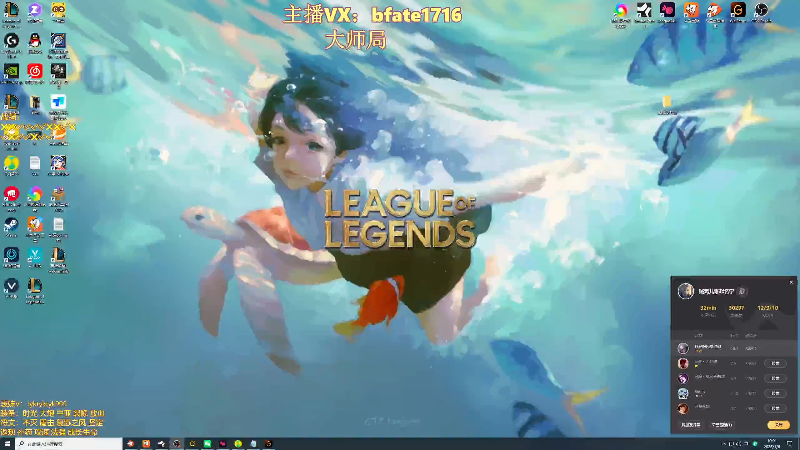Select the highlighted first player row in popup
Viewport: 800px width, 450px height.
tap(734, 348)
